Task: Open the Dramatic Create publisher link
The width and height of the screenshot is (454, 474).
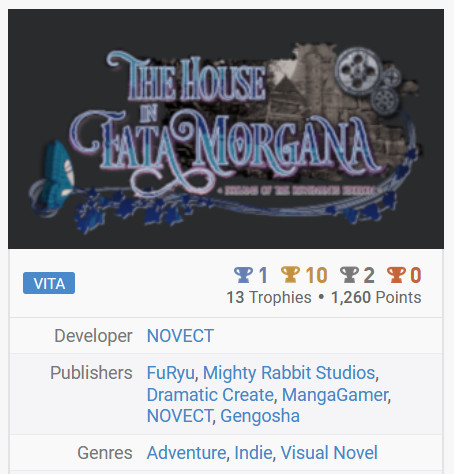Action: point(210,395)
